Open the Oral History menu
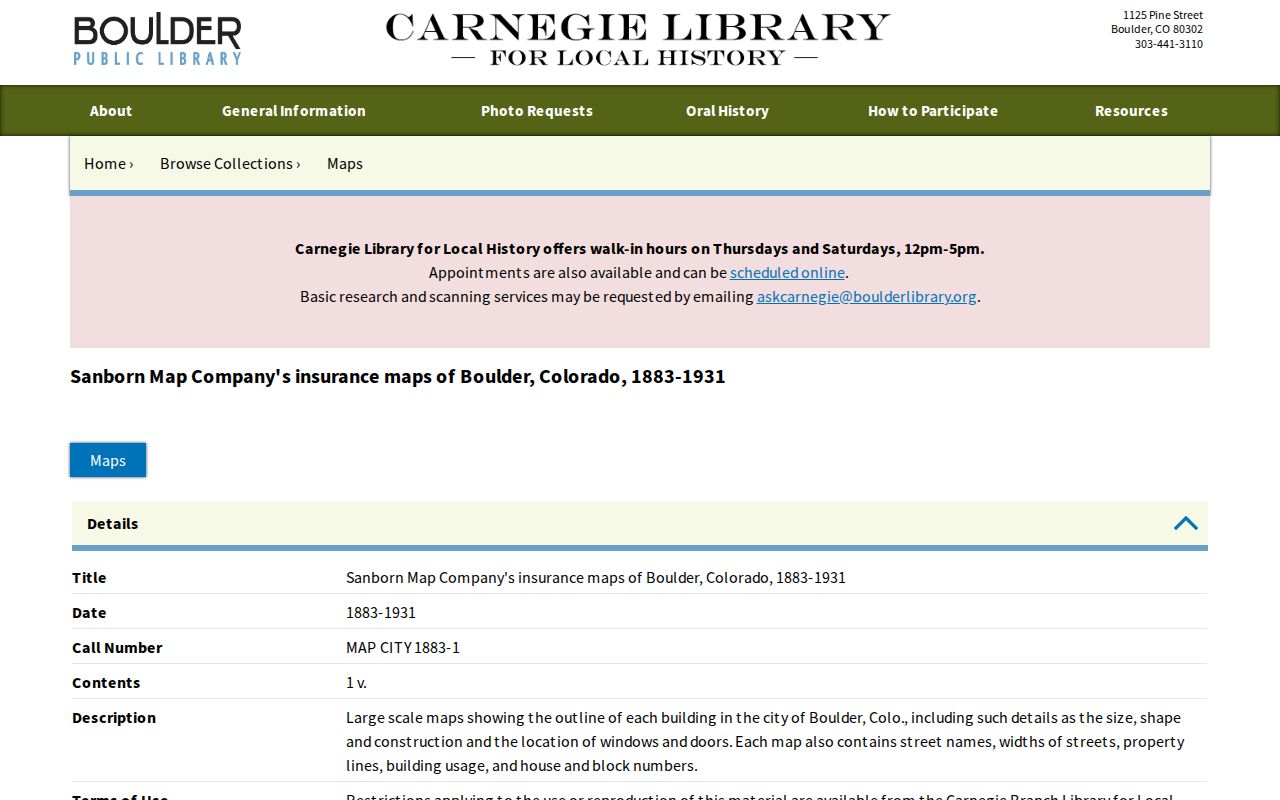The height and width of the screenshot is (800, 1280). click(x=727, y=111)
